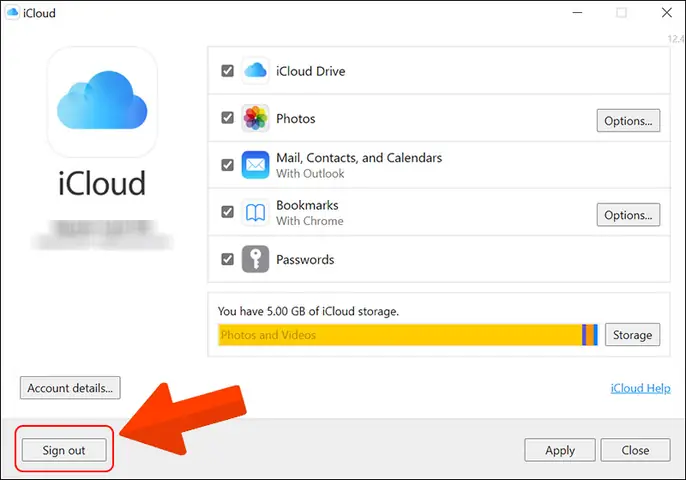Click the With Chrome subtitle
The width and height of the screenshot is (686, 480).
pyautogui.click(x=310, y=221)
